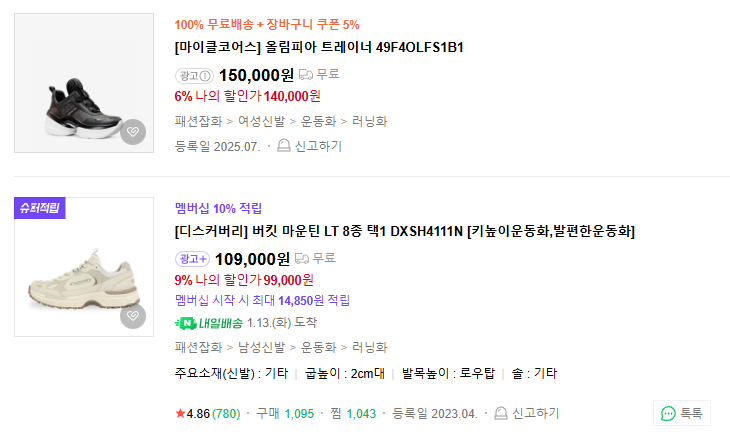Click report siren icon for Michael Kors listing

[284, 146]
